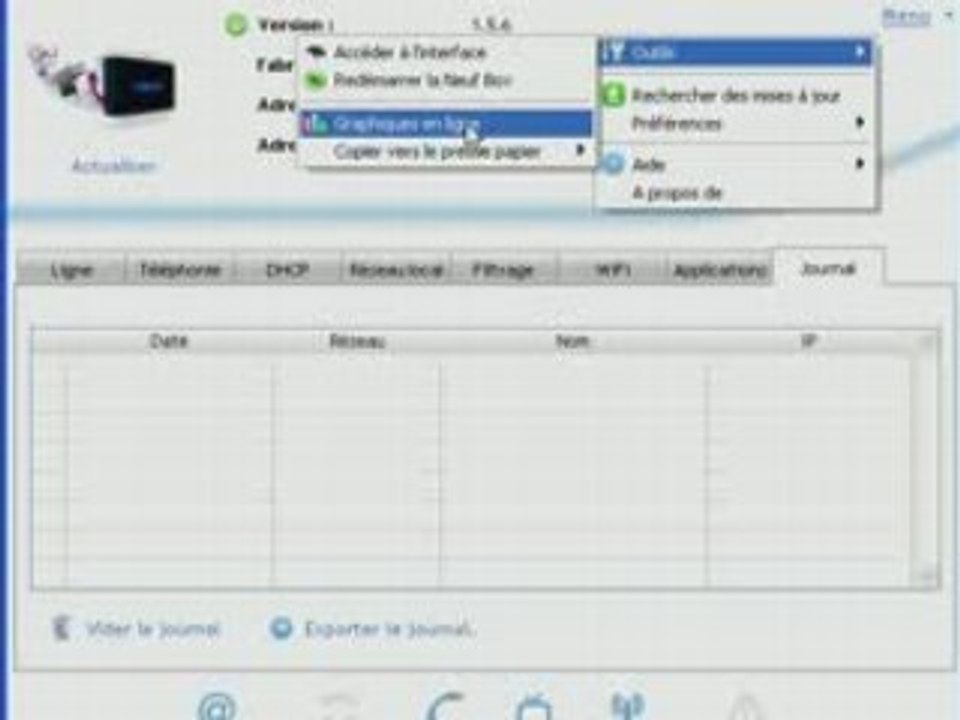Select the Outils menu entry
Screen dimensions: 960x720
[735, 53]
